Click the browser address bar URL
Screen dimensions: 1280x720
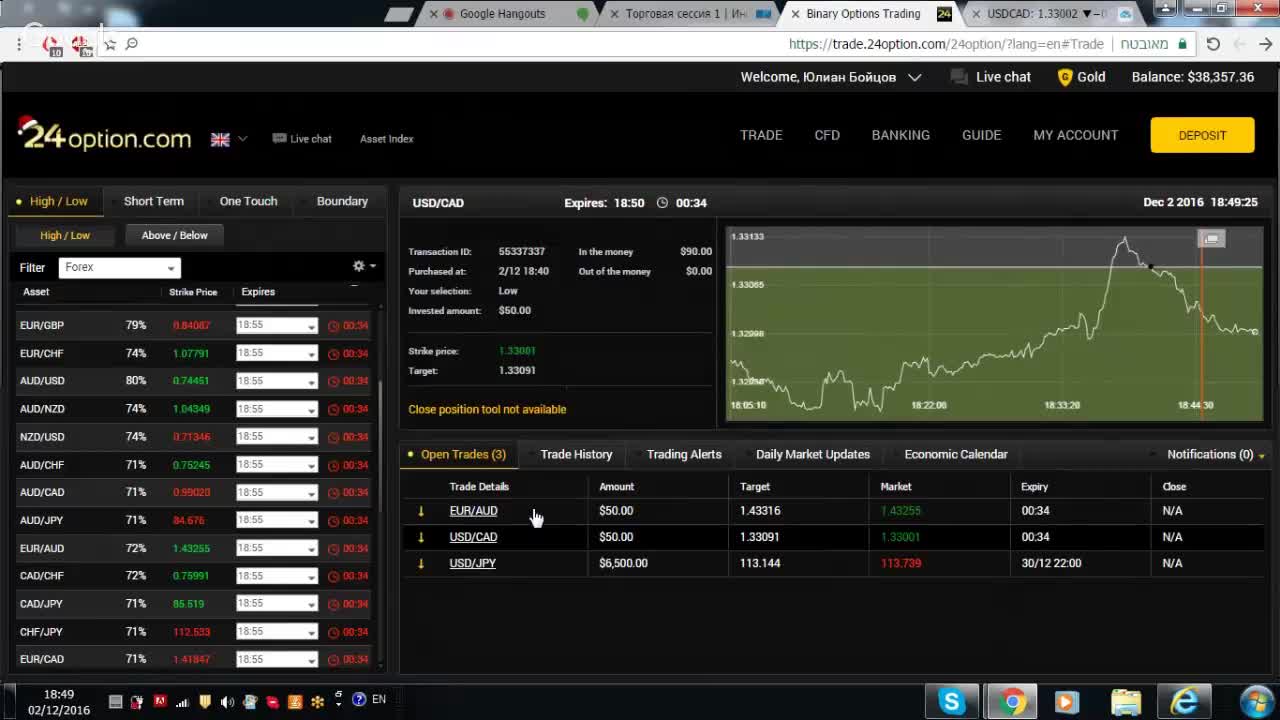pos(946,44)
